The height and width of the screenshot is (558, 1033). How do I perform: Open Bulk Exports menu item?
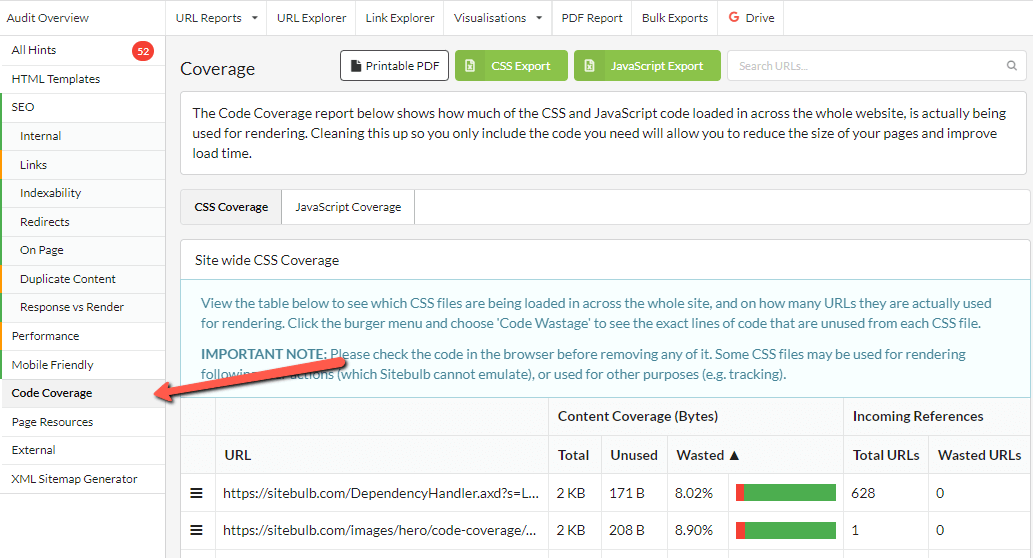(675, 18)
